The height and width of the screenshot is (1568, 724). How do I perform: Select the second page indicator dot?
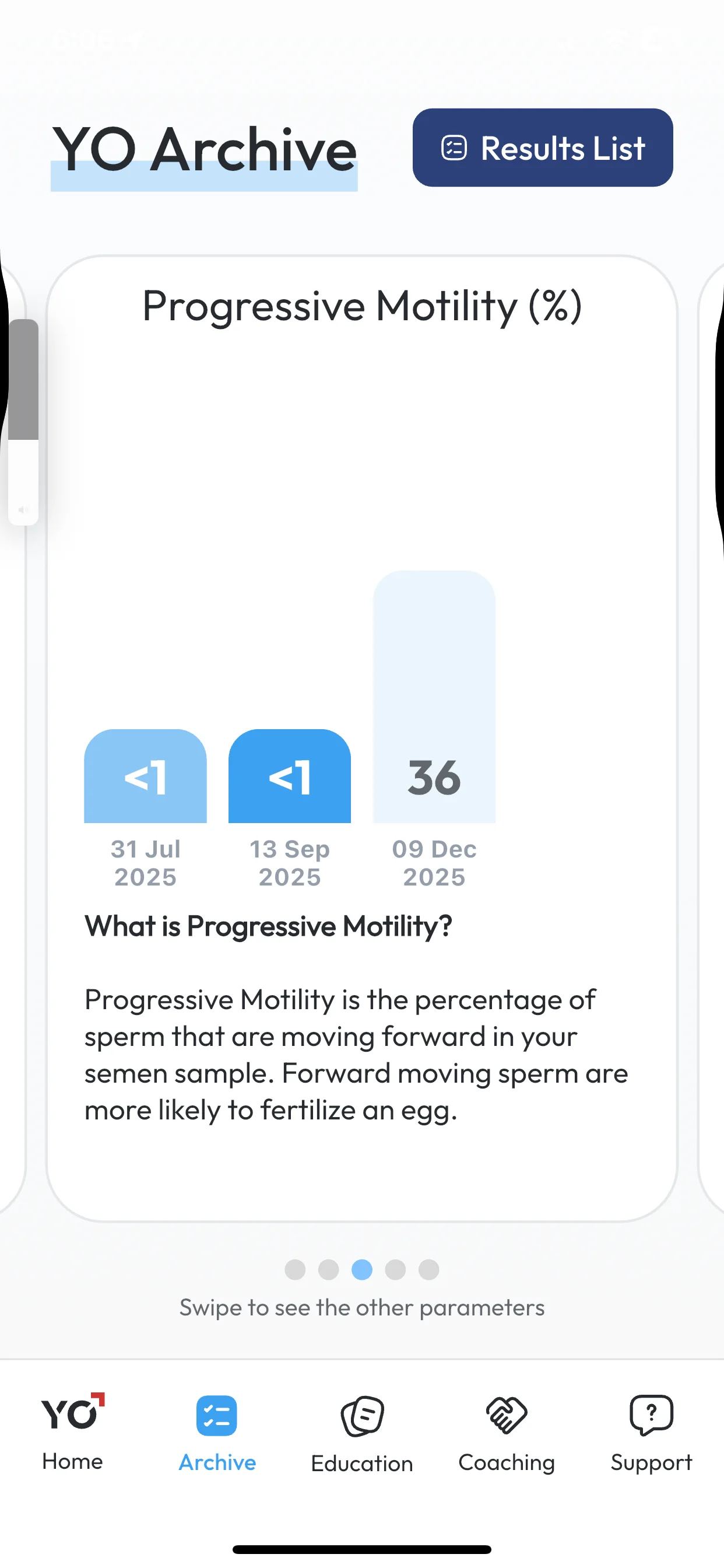329,1270
